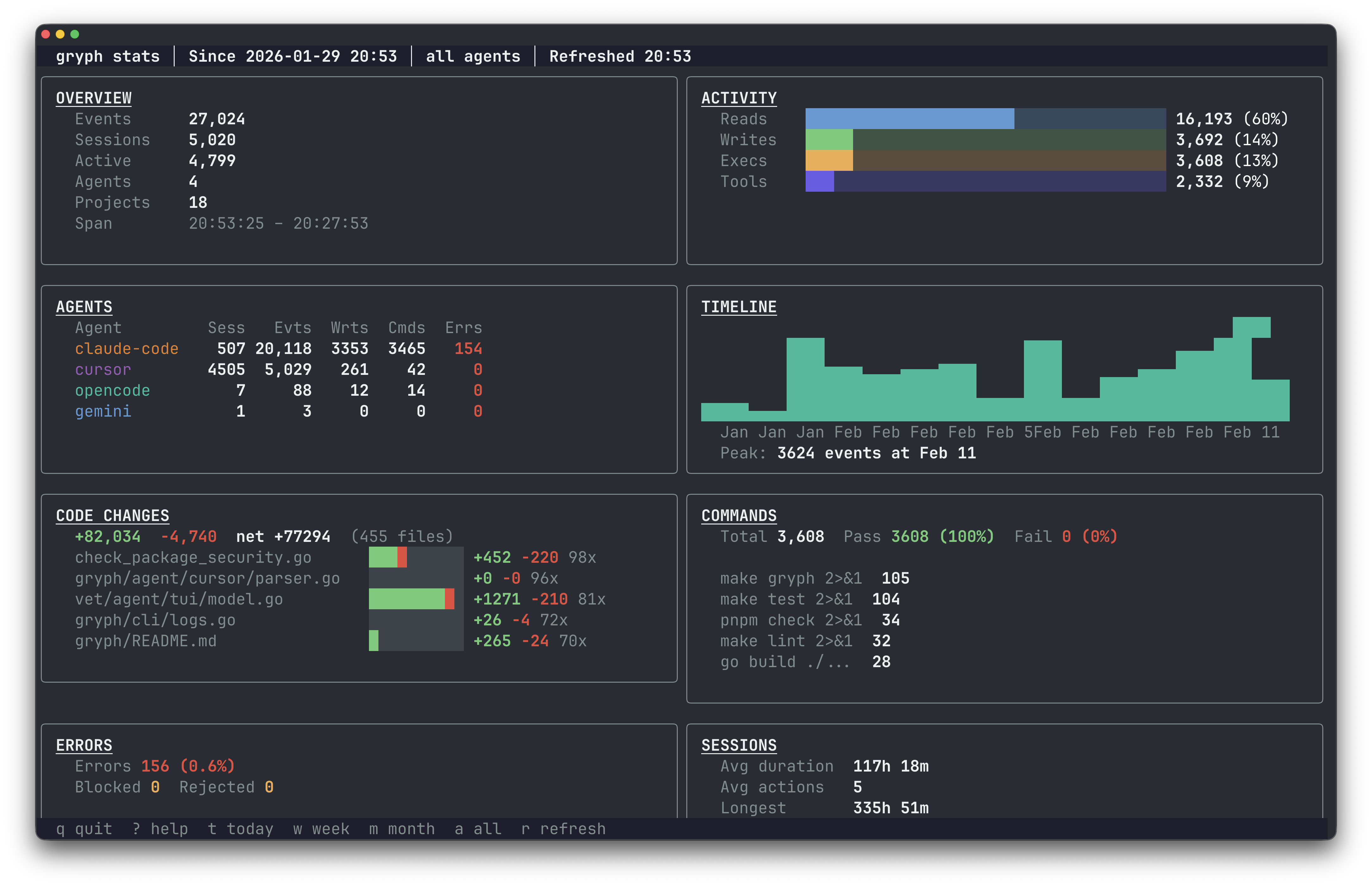Switch to today view with t today
The image size is (1372, 887).
point(241,828)
